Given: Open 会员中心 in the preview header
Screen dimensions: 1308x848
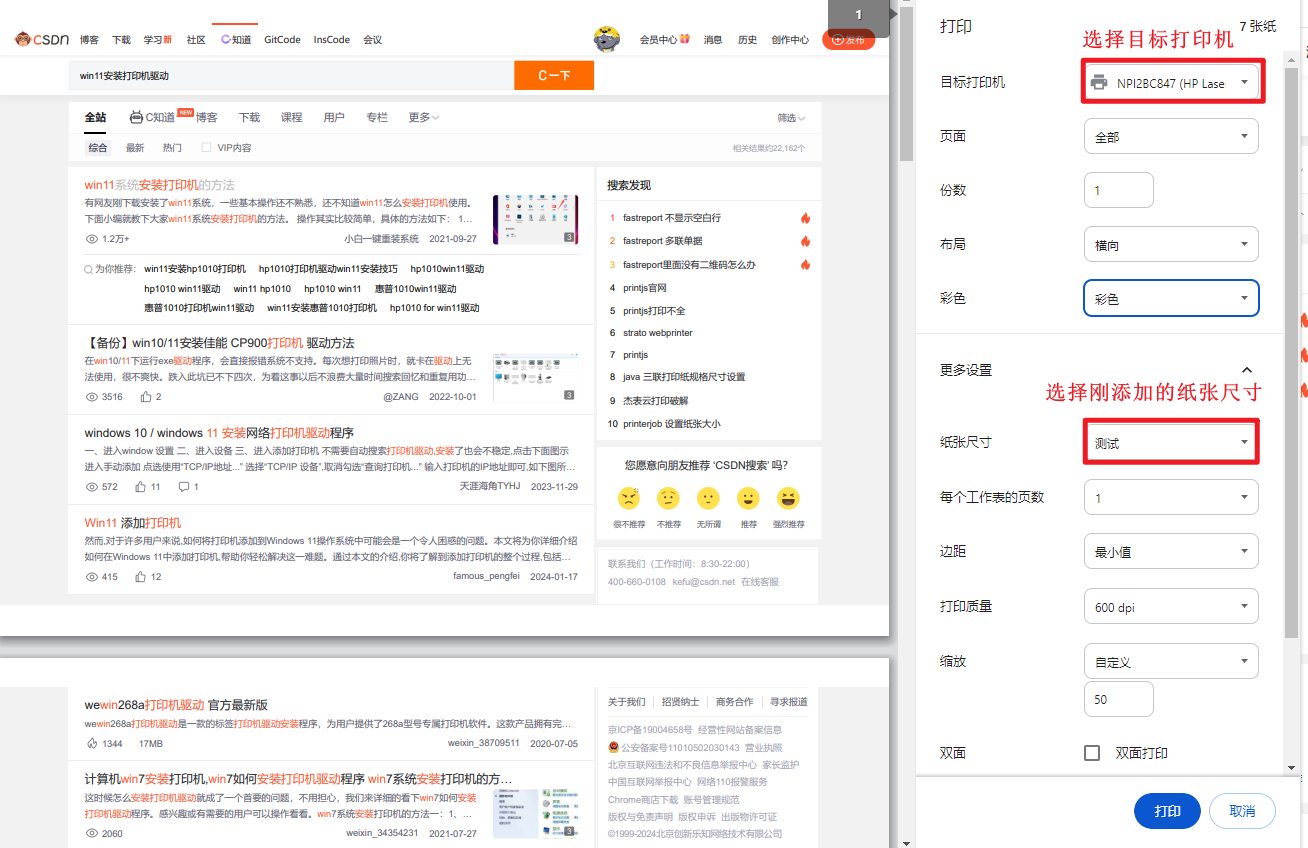Looking at the screenshot, I should [x=664, y=40].
